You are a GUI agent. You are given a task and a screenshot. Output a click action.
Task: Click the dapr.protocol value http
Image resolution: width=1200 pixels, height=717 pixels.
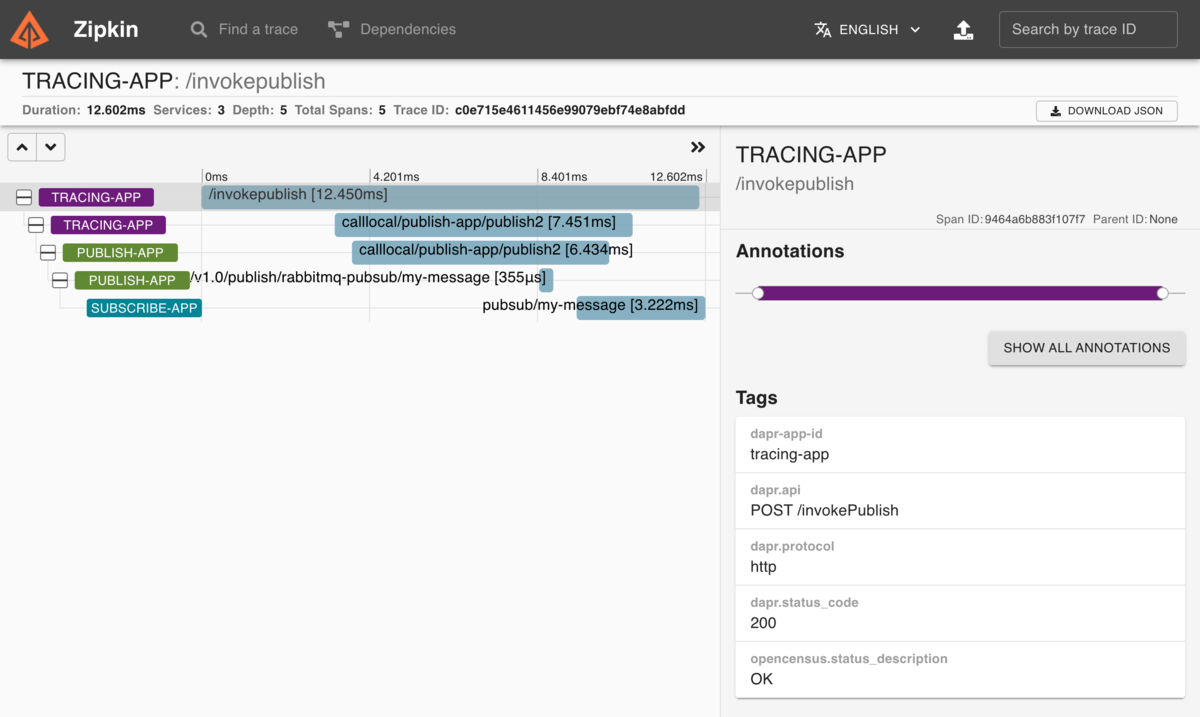click(763, 566)
